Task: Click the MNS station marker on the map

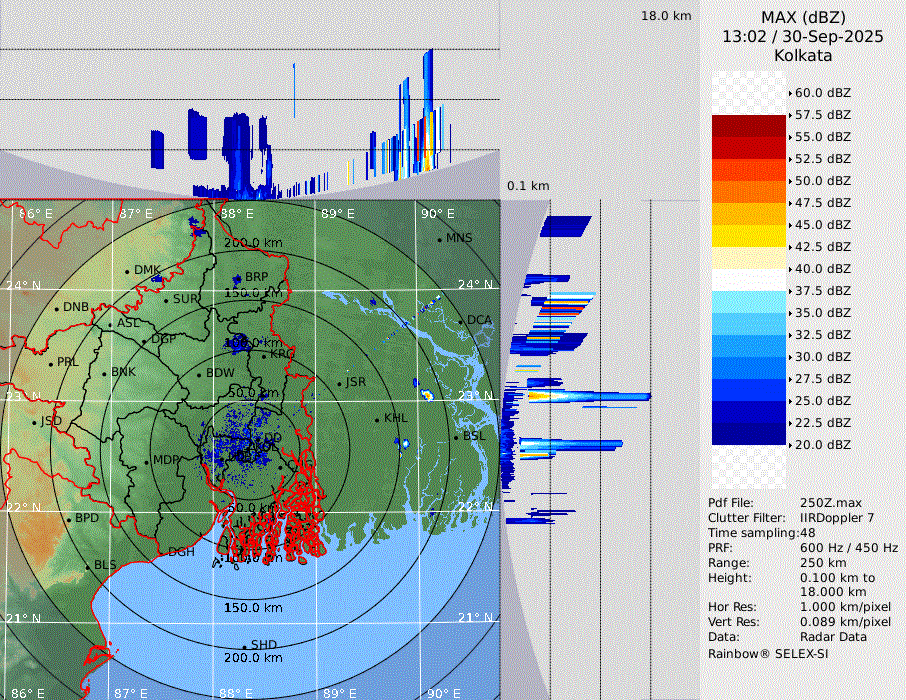Action: click(x=439, y=239)
